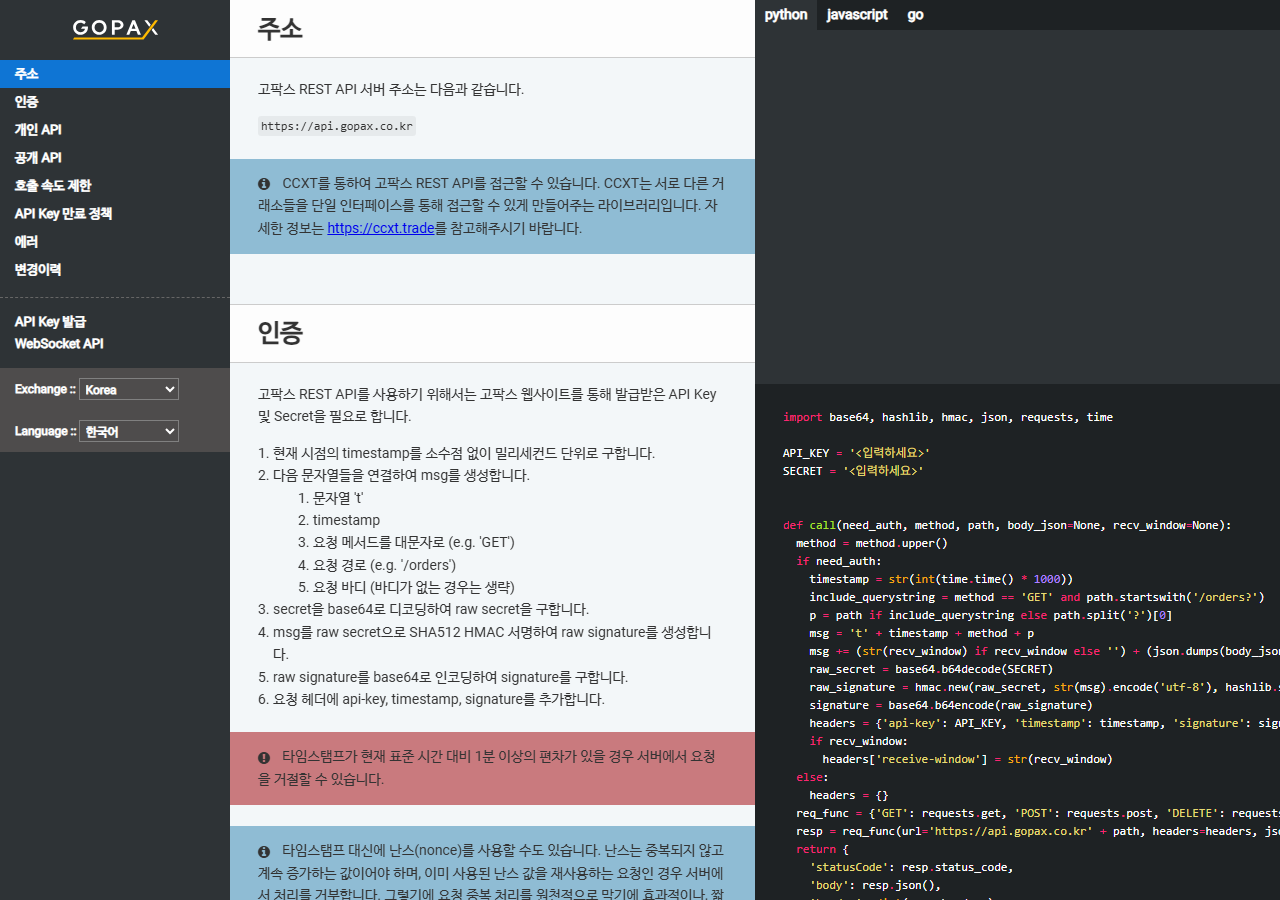Click the "headers['receive-window']" code line

tap(967, 759)
